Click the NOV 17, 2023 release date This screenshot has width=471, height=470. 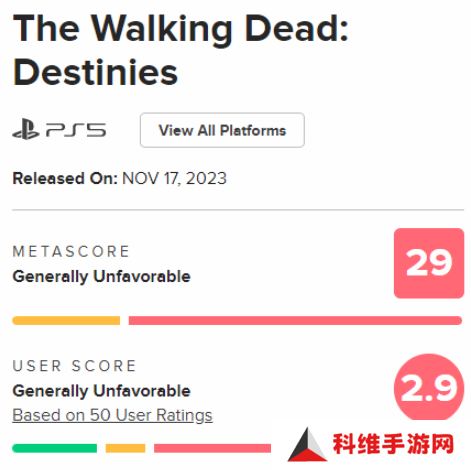174,178
